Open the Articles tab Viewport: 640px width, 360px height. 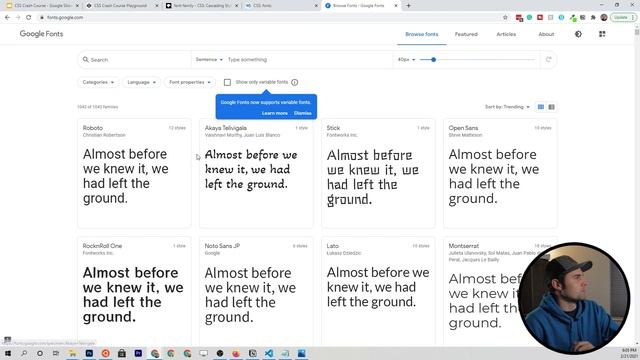506,34
